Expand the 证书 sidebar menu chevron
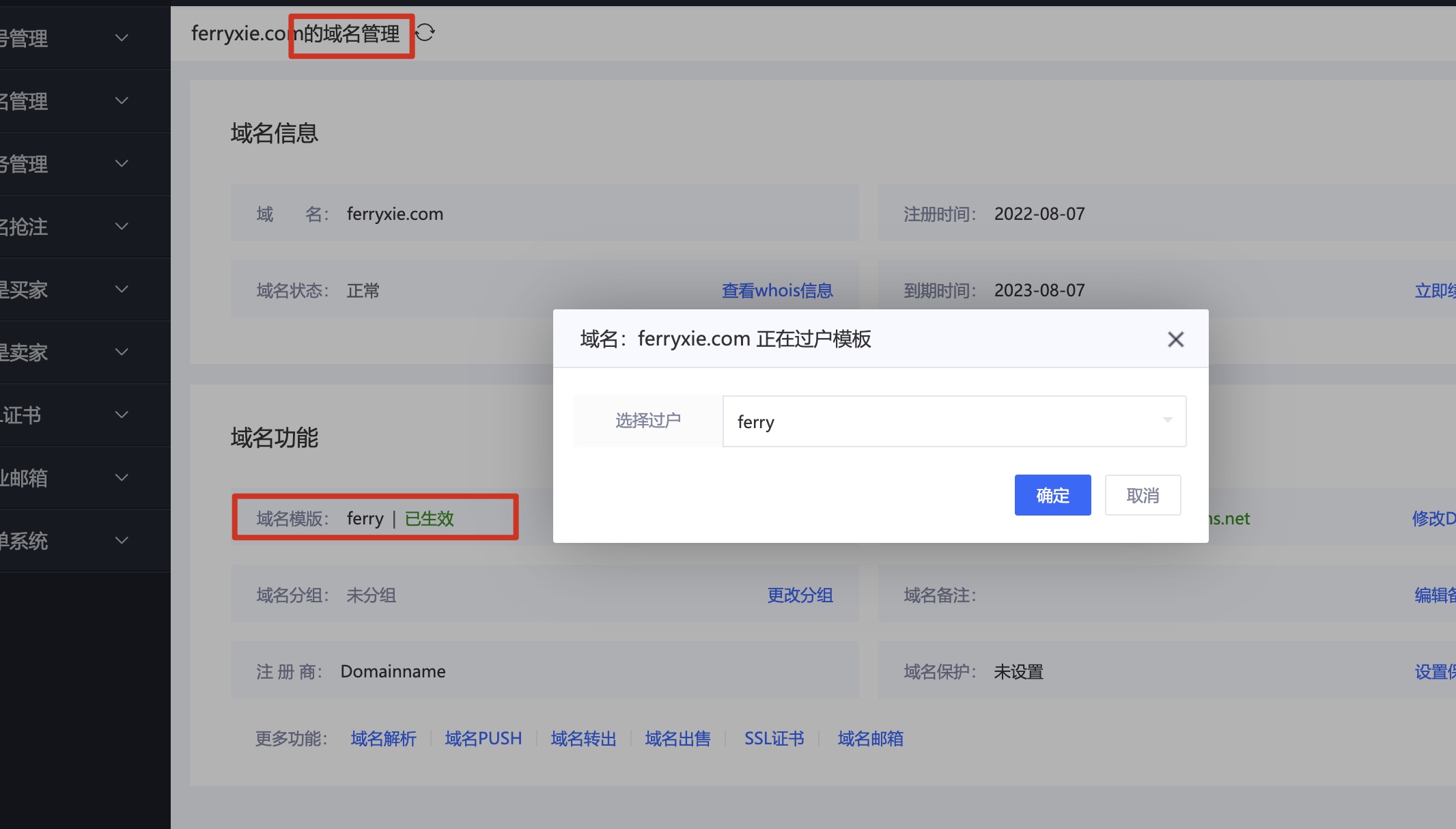Screen dimensions: 1456x829 [122, 414]
